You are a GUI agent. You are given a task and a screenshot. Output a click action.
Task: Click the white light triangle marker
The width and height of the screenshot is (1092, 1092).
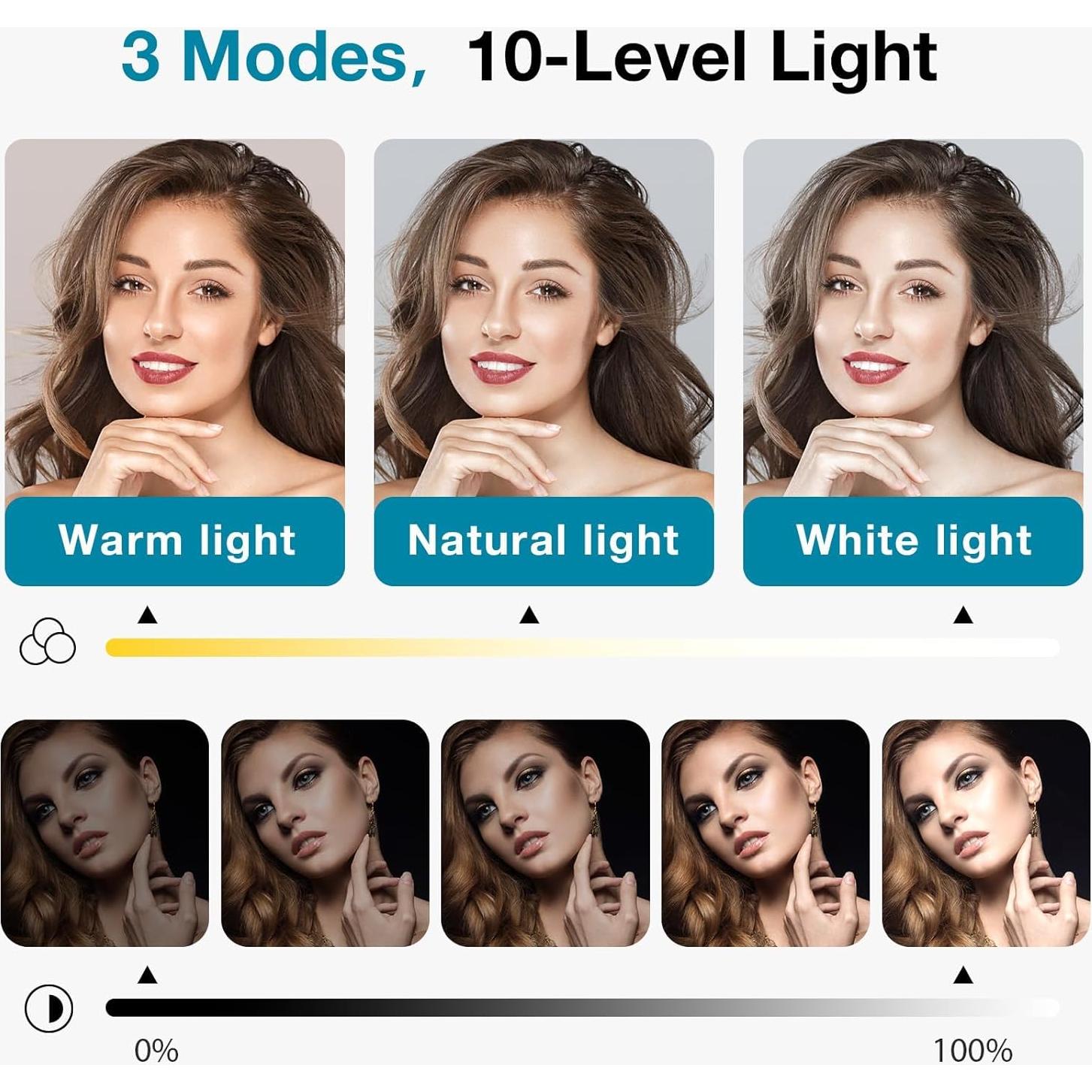[x=963, y=616]
